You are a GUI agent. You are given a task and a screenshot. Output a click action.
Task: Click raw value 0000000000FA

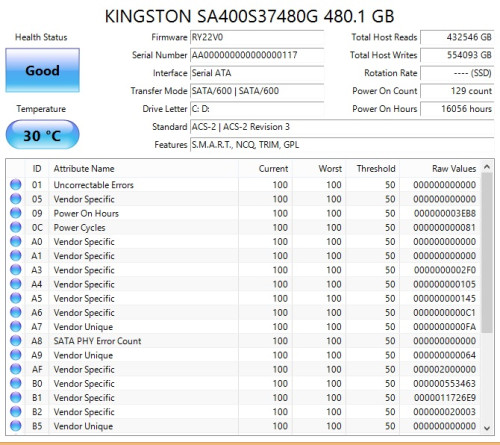[x=445, y=327]
